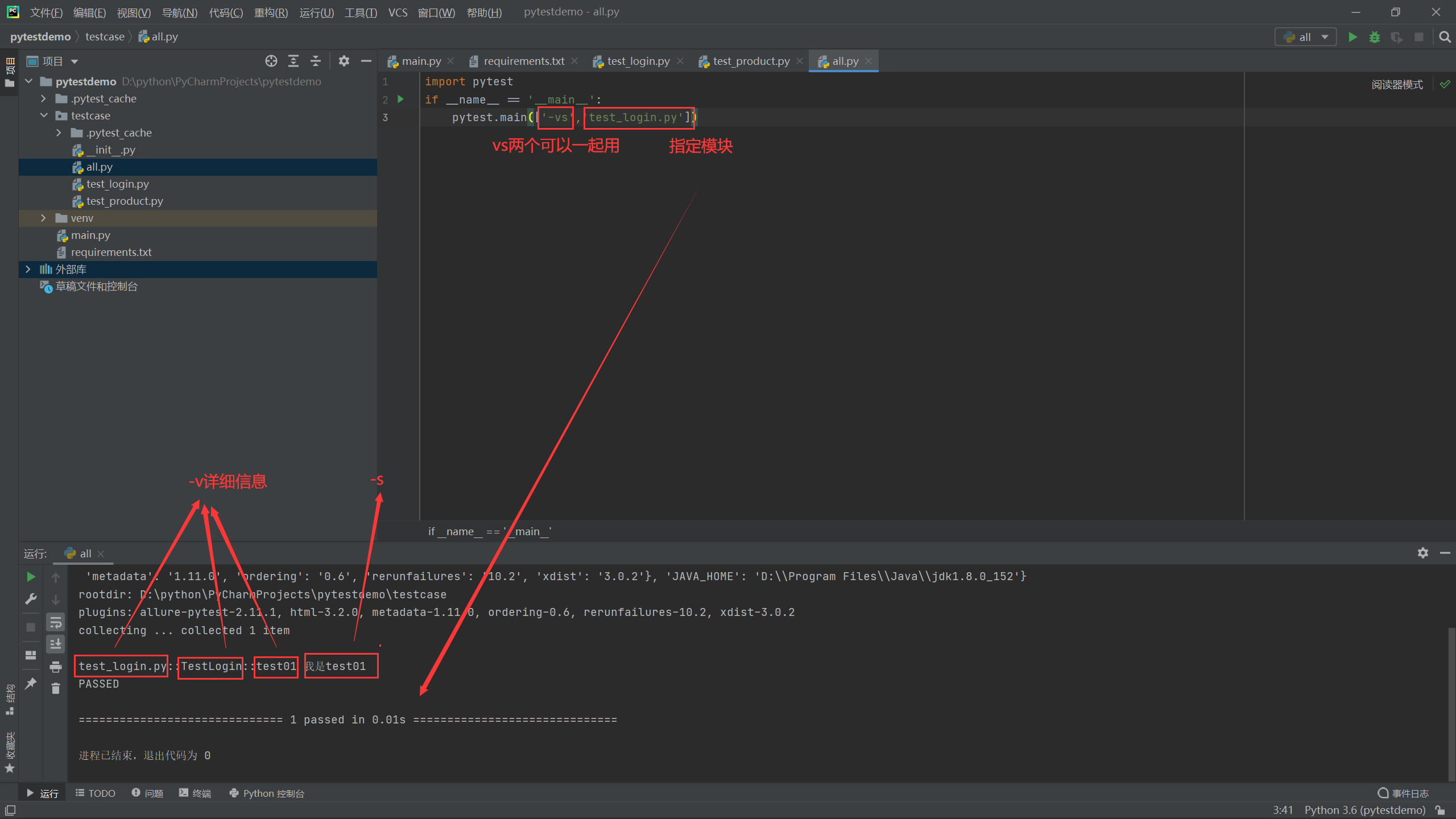The image size is (1456, 819).
Task: Toggle scroll-to-end in run console
Action: (56, 644)
